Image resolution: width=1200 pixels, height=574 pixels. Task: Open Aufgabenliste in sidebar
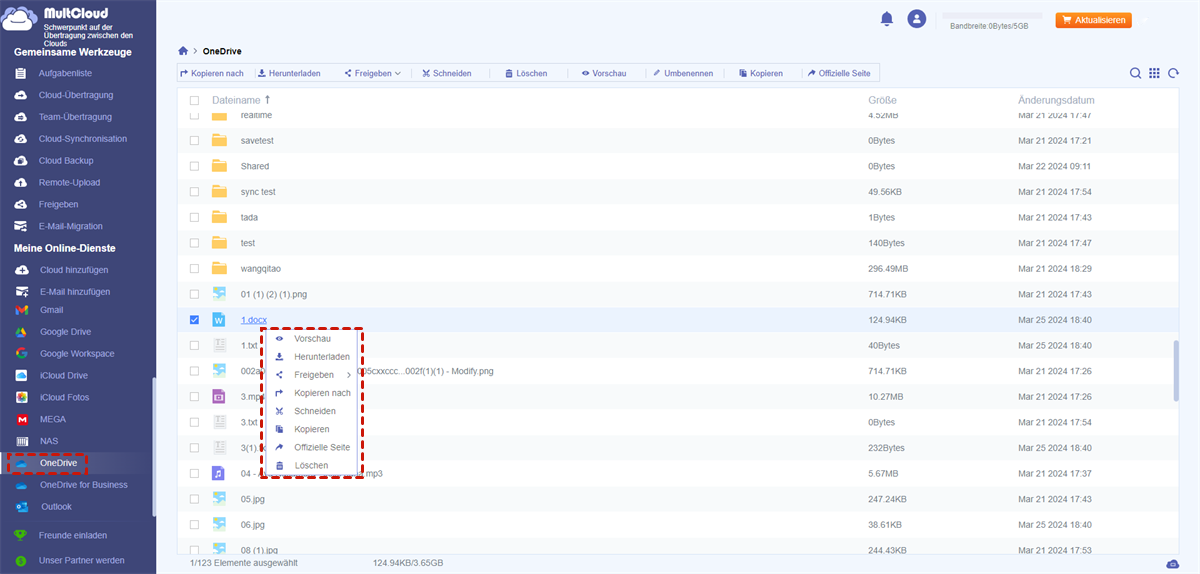65,73
